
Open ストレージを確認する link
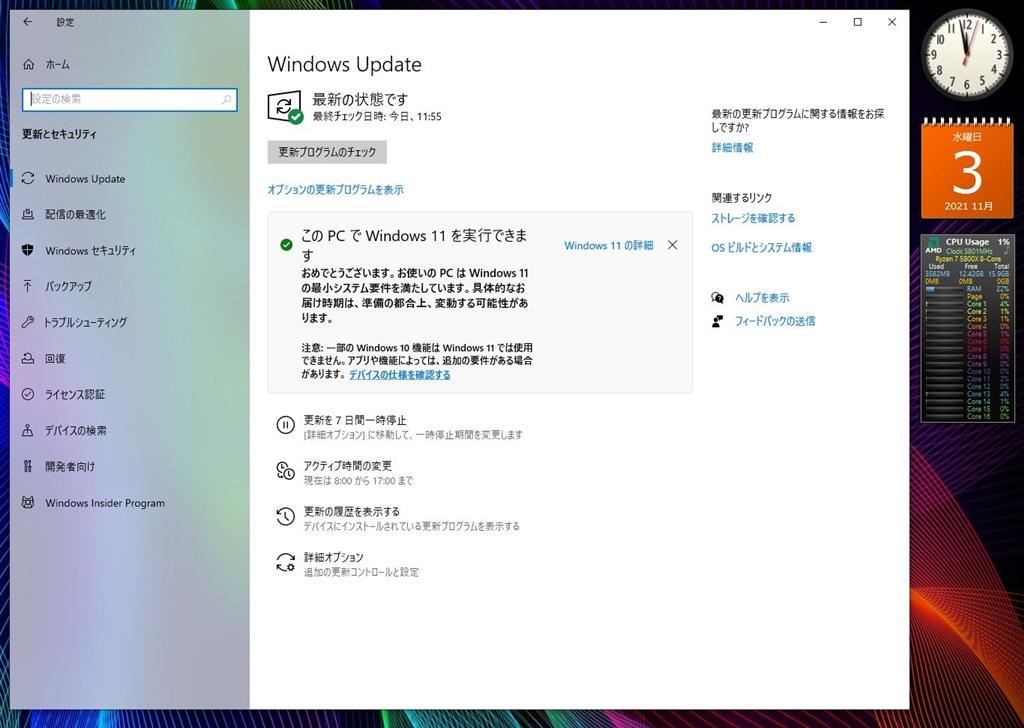[753, 218]
